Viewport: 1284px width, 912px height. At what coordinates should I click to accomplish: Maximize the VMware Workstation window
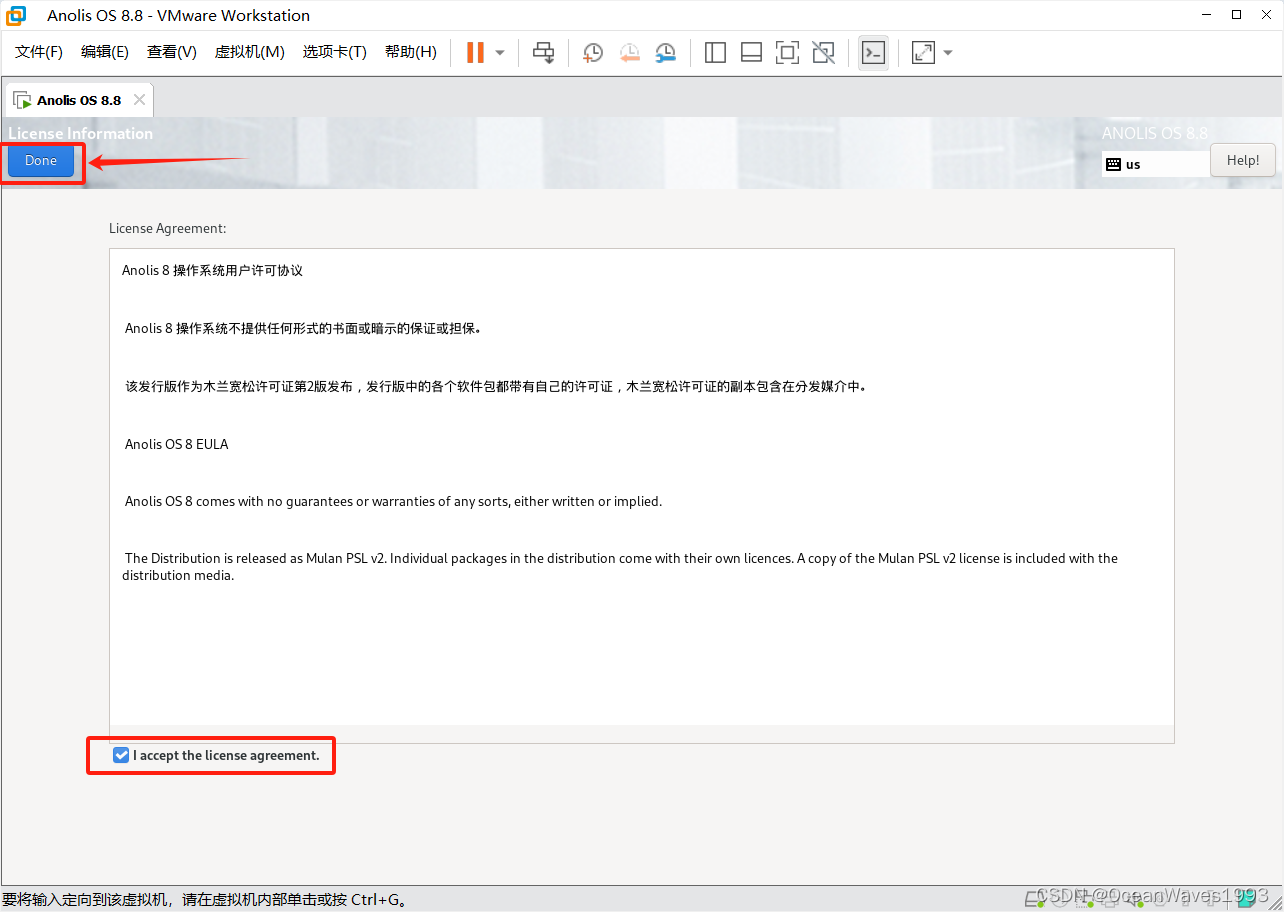pos(1237,15)
